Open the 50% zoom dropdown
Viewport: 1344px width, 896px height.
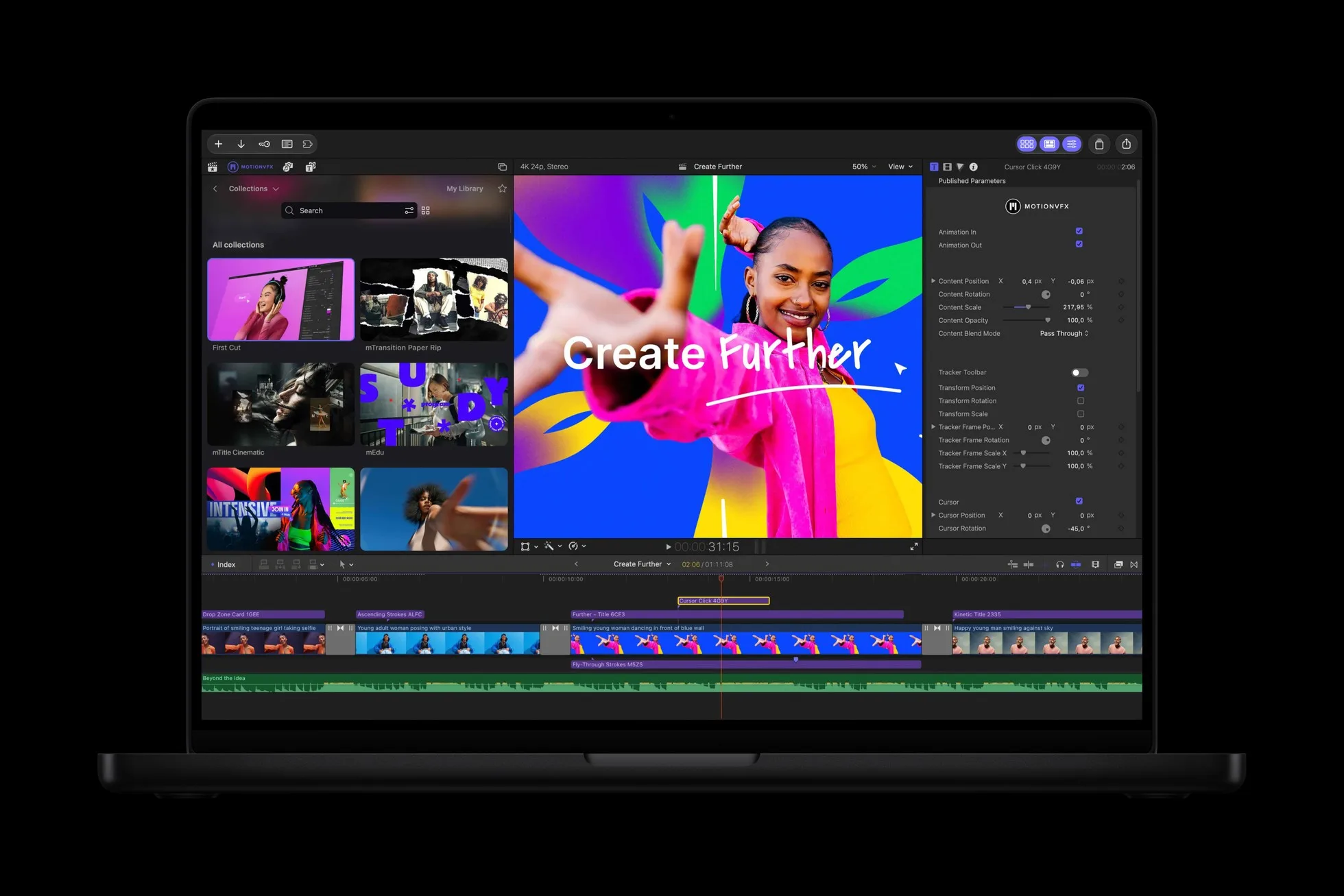[x=864, y=167]
